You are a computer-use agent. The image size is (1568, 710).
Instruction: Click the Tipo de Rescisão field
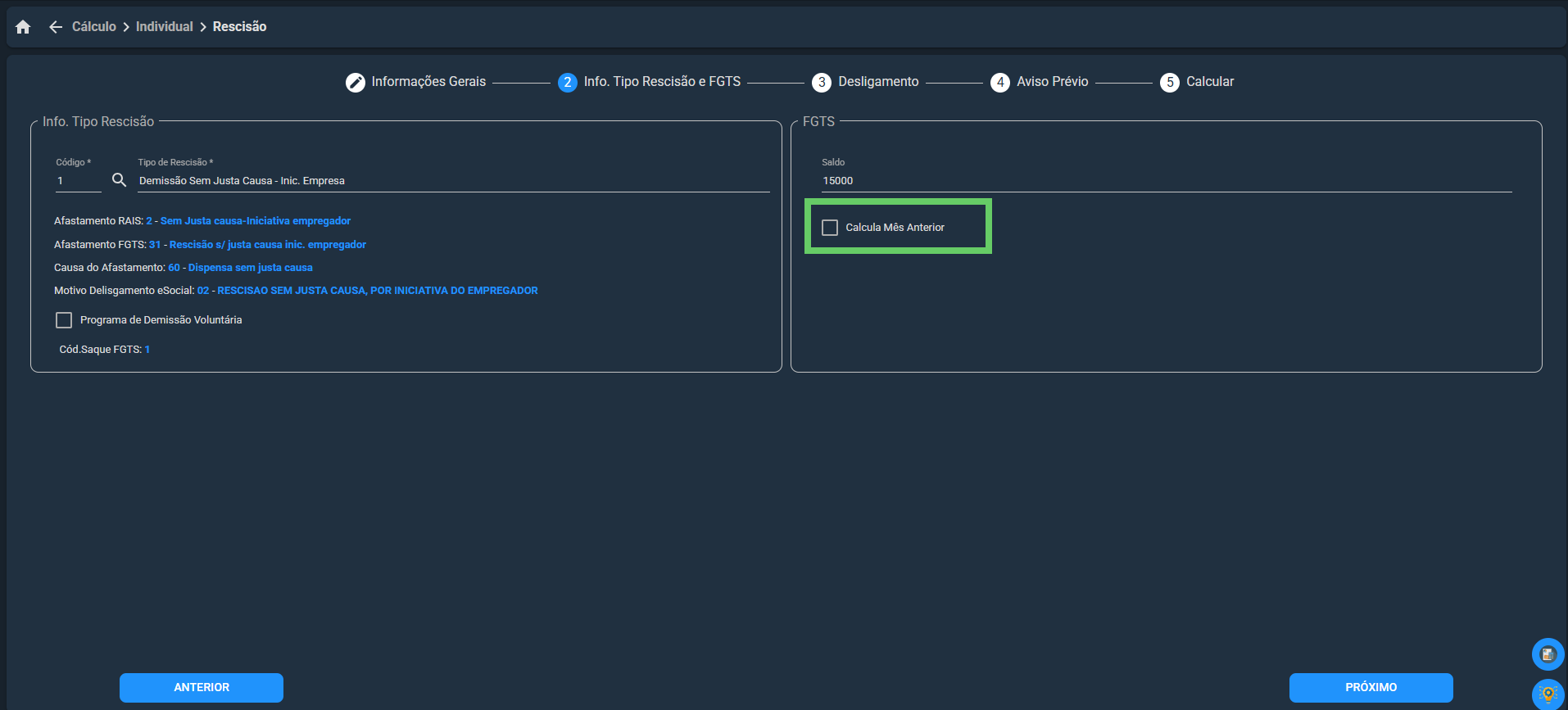click(x=454, y=181)
